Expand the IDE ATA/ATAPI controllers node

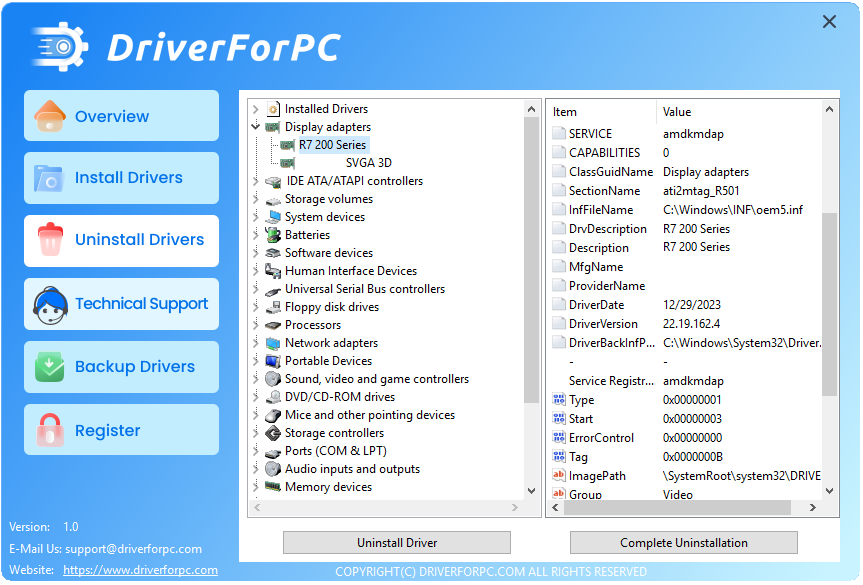pos(256,181)
